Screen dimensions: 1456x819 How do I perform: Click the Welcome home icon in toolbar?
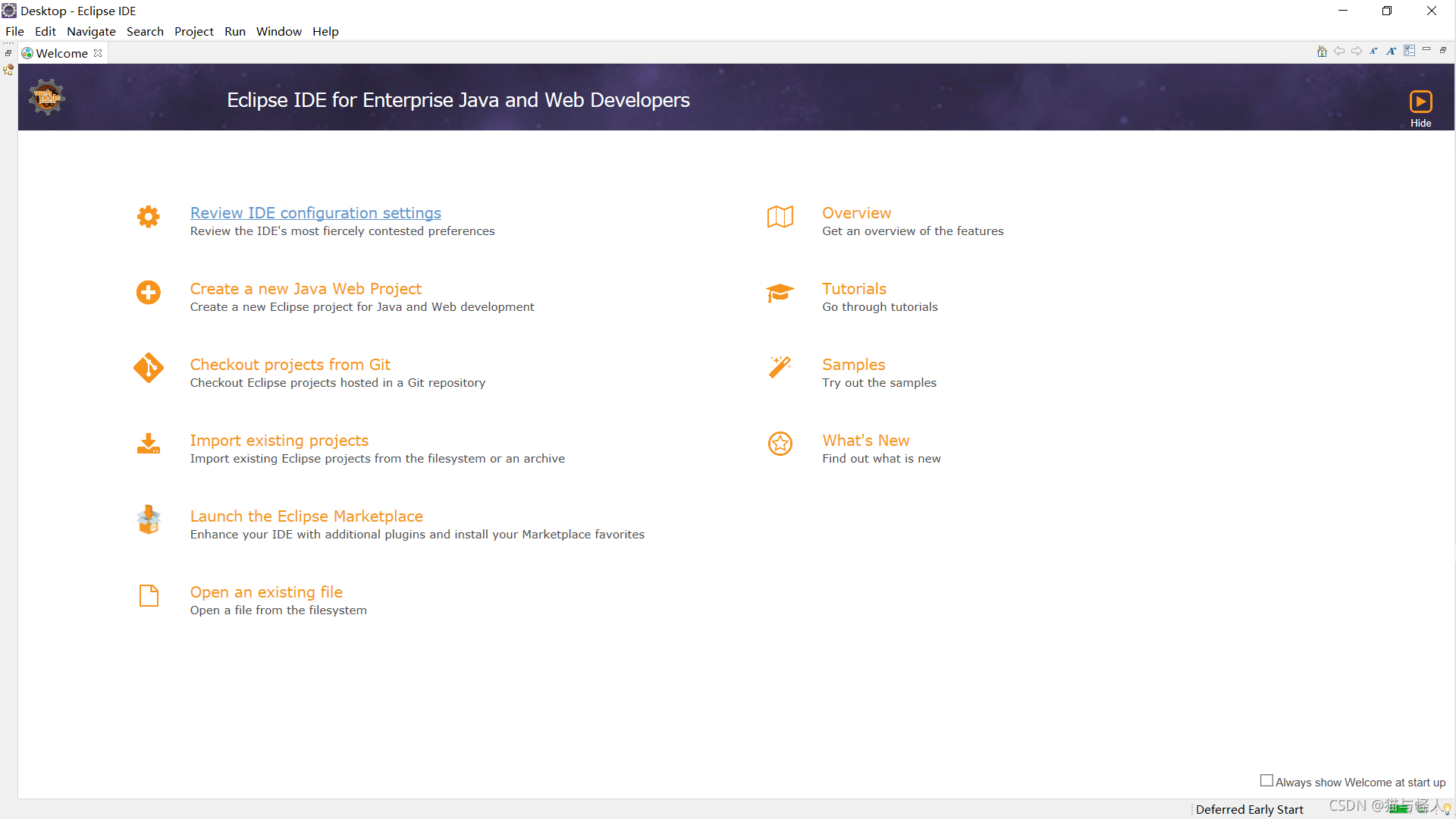coord(1322,52)
